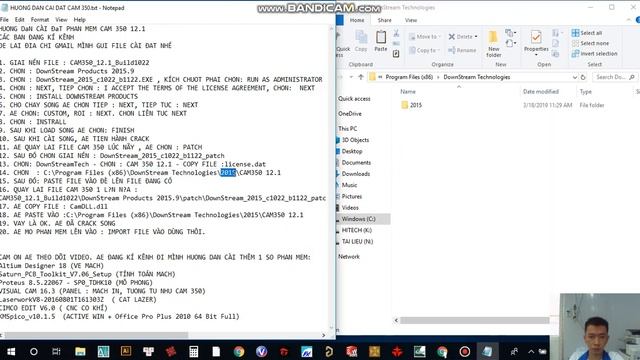Screen dimensions: 640x360
Task: Click the Rename button in Organize group
Action: pyautogui.click(x=462, y=50)
